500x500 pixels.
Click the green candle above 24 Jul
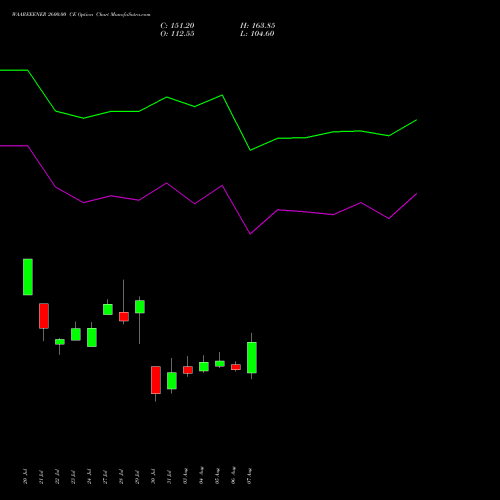click(92, 337)
